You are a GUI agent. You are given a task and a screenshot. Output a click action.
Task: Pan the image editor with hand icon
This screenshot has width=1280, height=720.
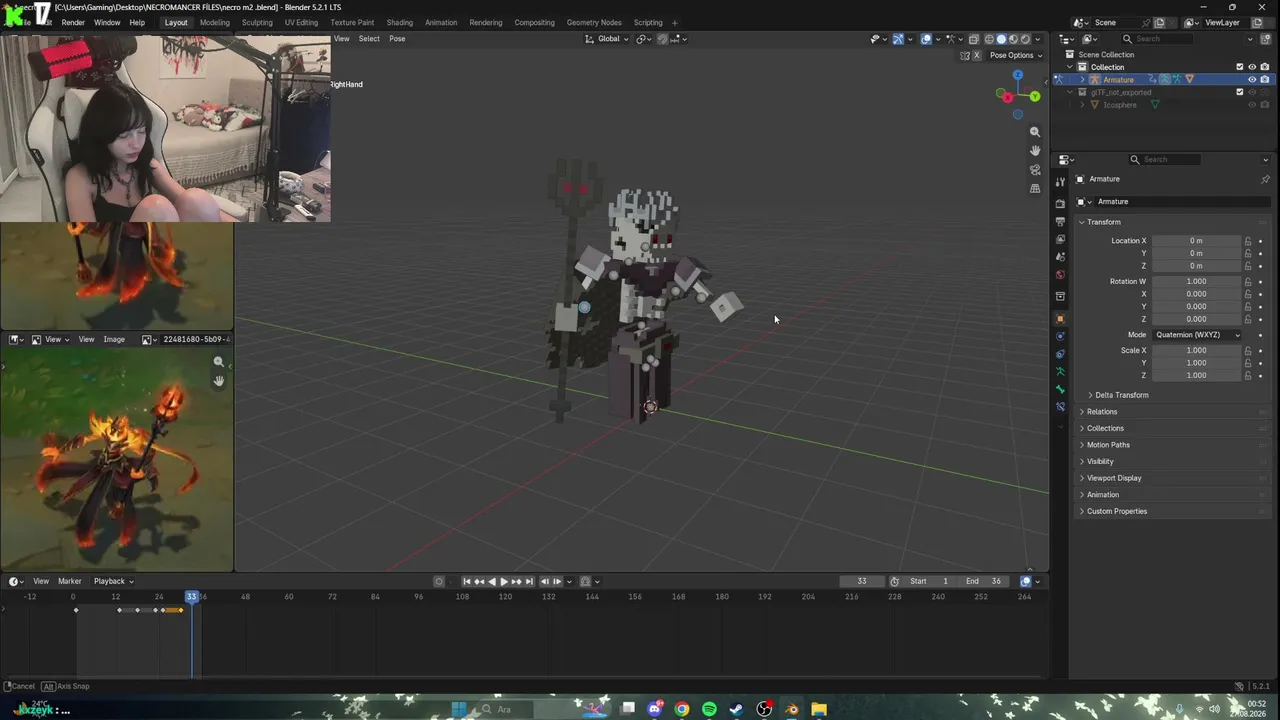click(219, 381)
